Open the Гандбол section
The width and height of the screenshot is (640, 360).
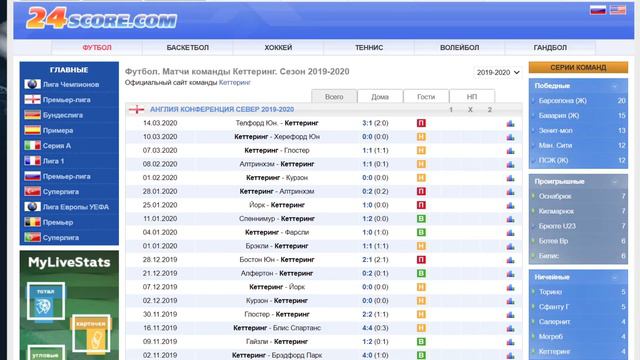tap(550, 48)
